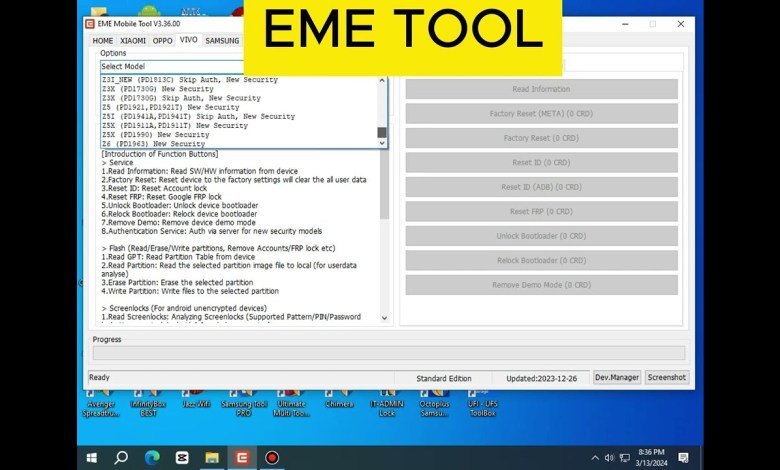Show hidden system tray icons
The height and width of the screenshot is (470, 780).
[595, 458]
